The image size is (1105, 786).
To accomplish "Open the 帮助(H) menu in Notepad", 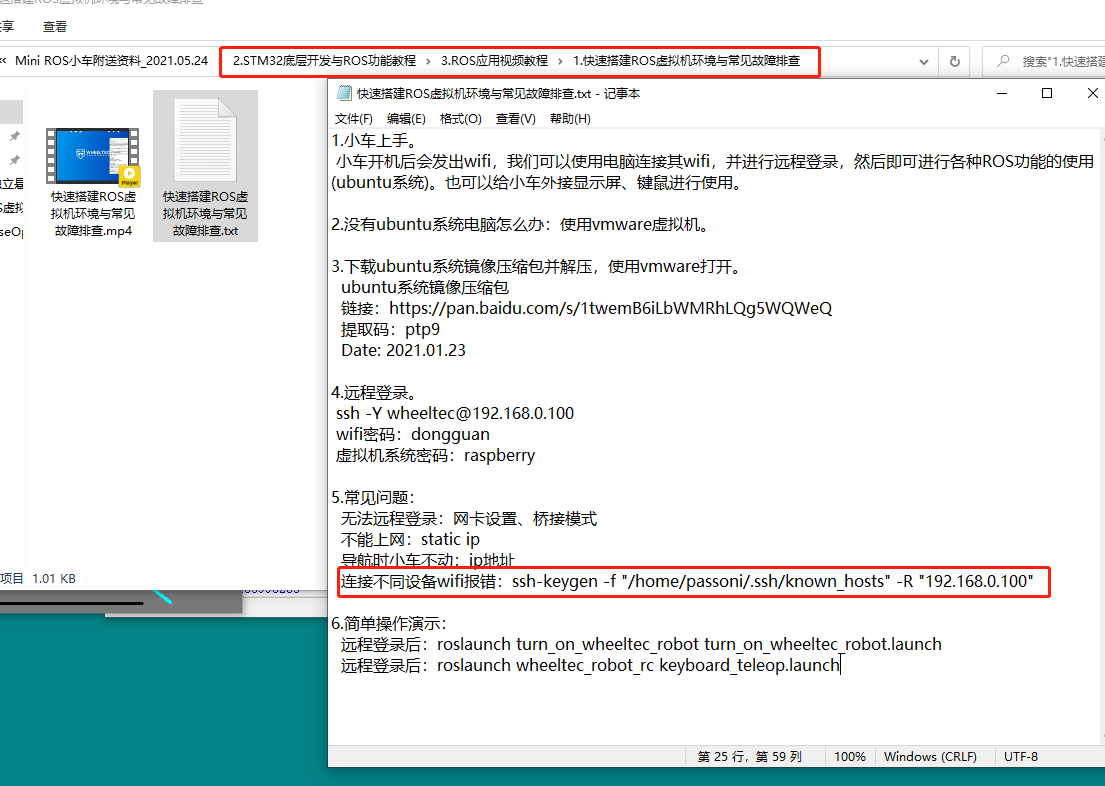I will coord(570,118).
